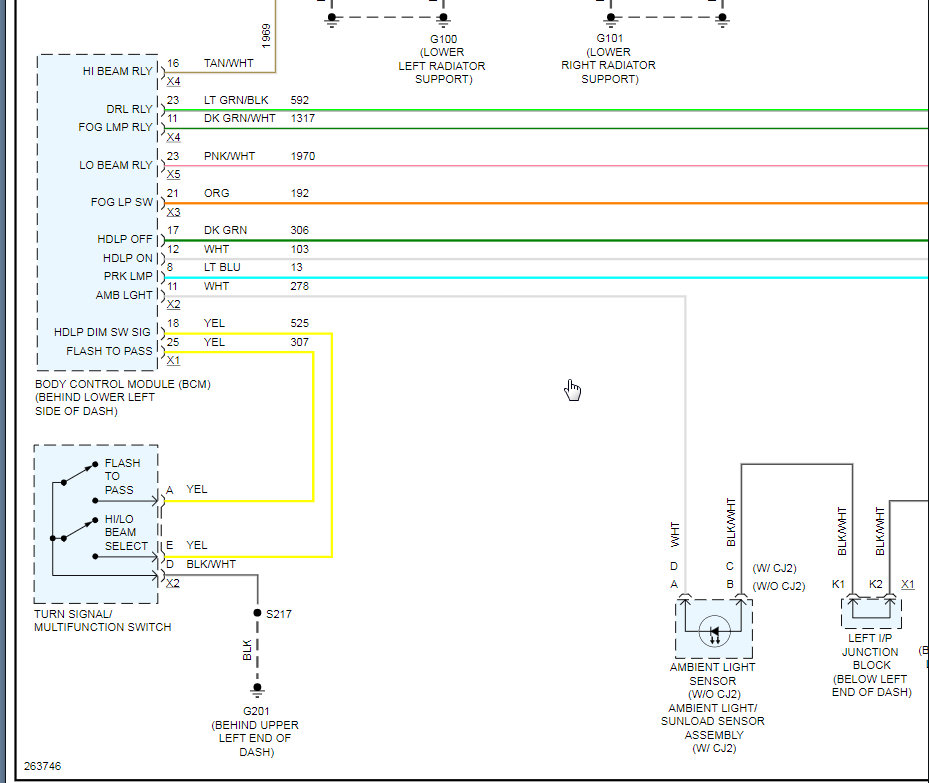Click the S217 splice dot
The width and height of the screenshot is (929, 783).
(257, 613)
